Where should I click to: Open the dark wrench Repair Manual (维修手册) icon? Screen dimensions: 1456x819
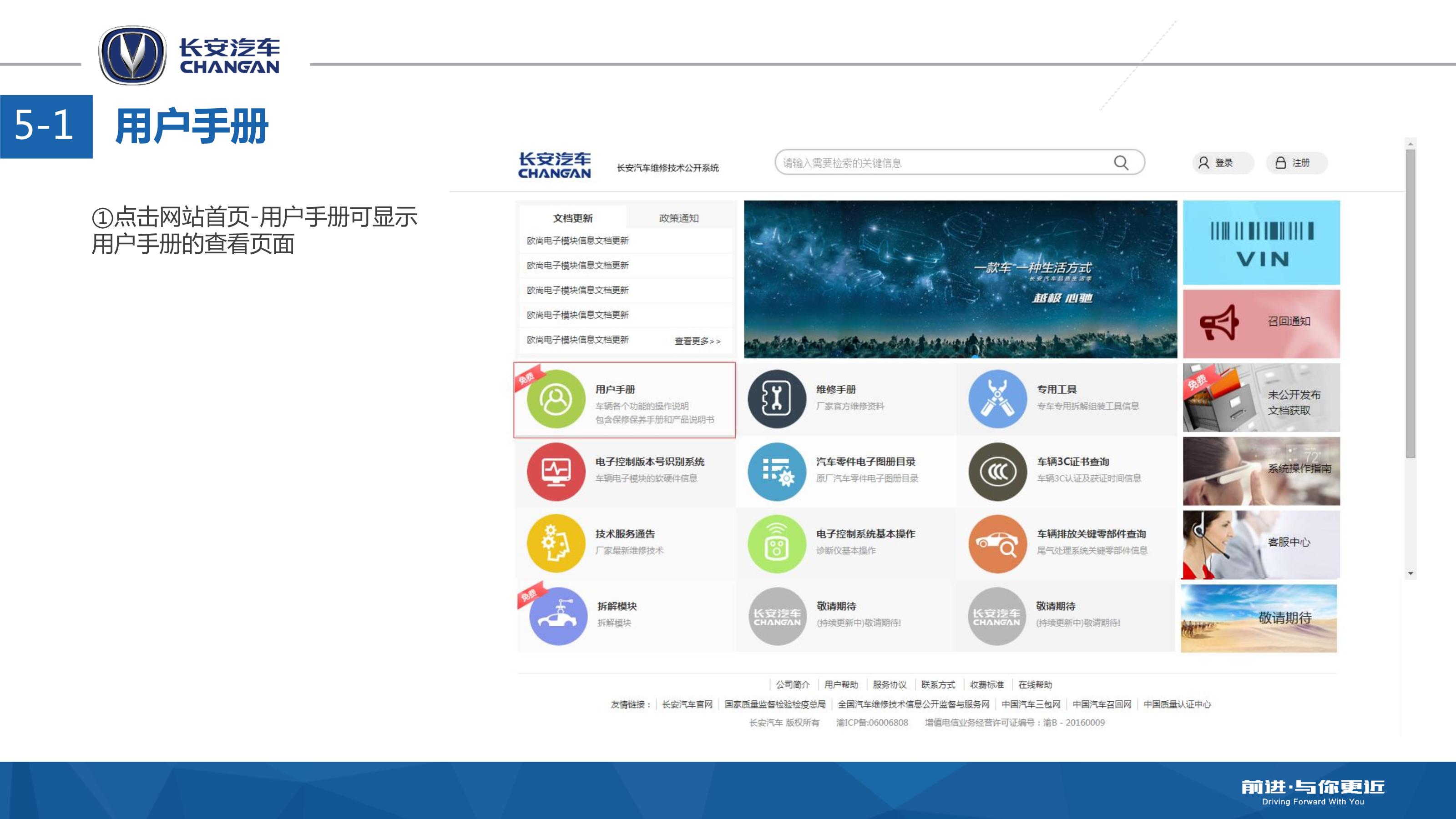point(777,399)
